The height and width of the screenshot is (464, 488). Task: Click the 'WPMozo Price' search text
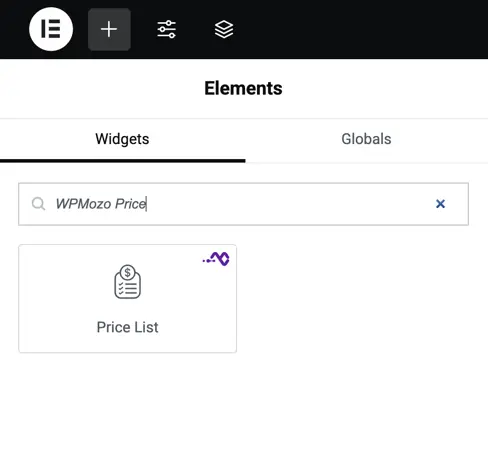pyautogui.click(x=101, y=204)
